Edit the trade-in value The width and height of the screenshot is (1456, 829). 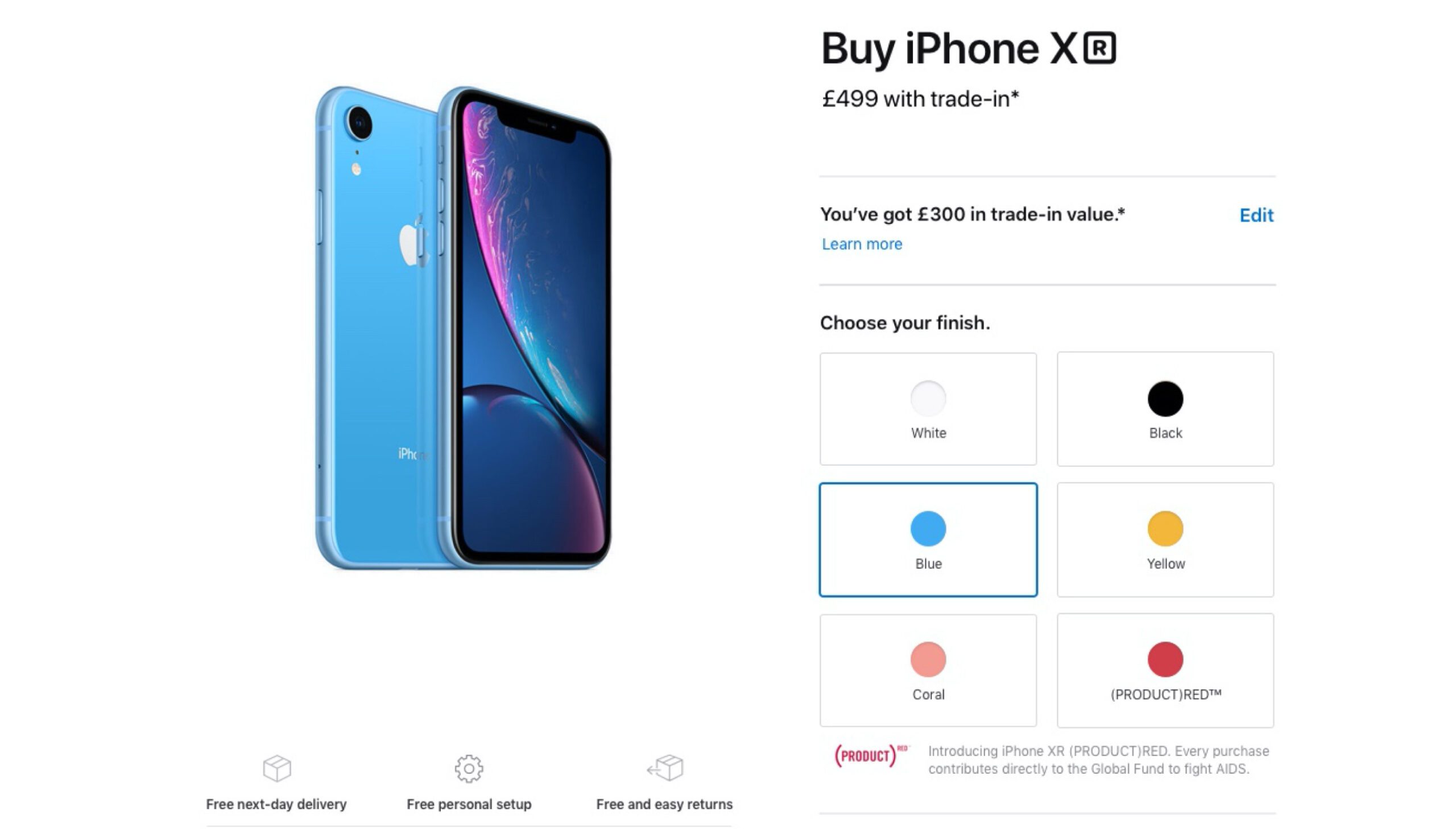(1256, 215)
